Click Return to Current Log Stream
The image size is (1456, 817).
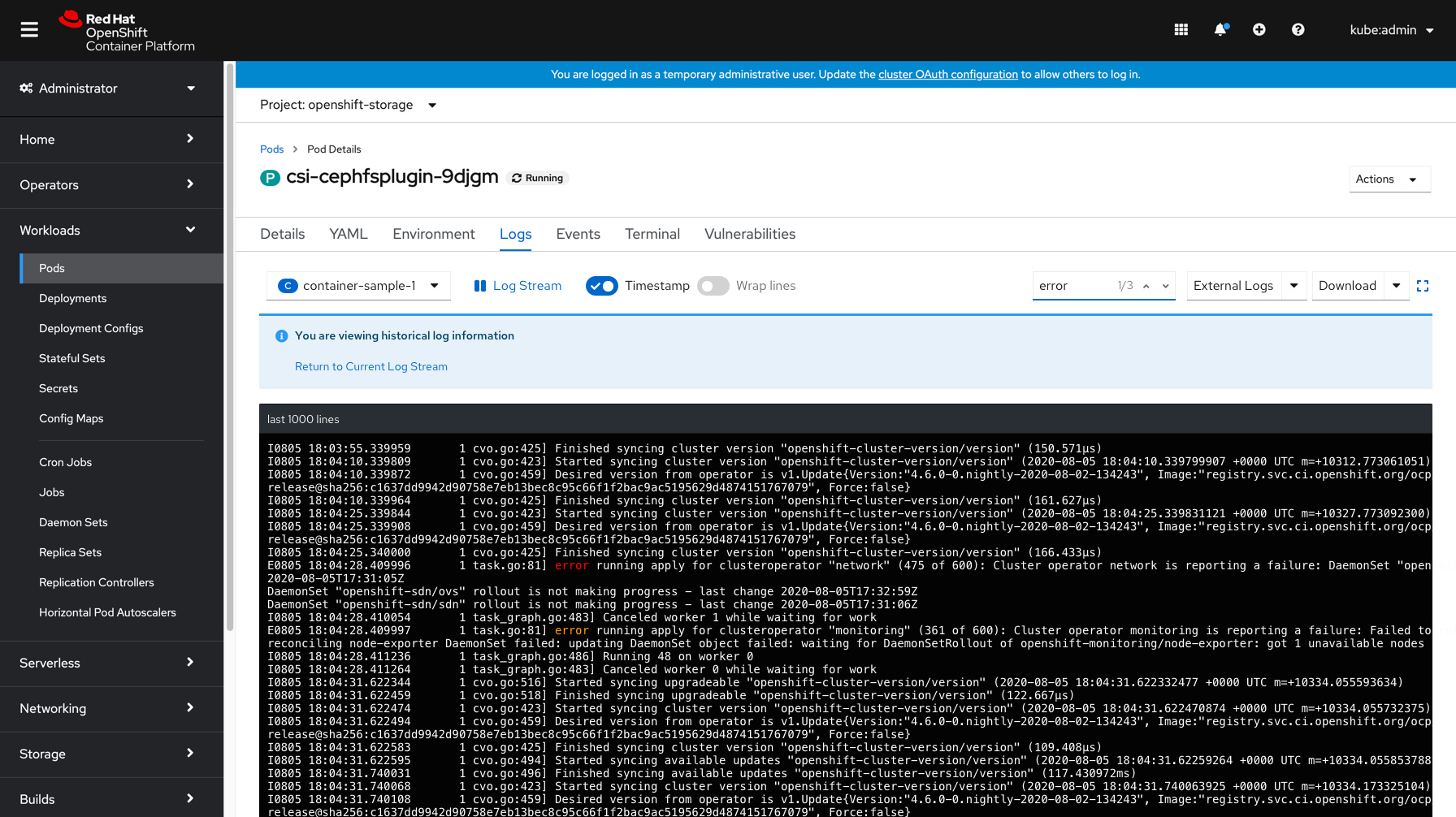(x=371, y=367)
